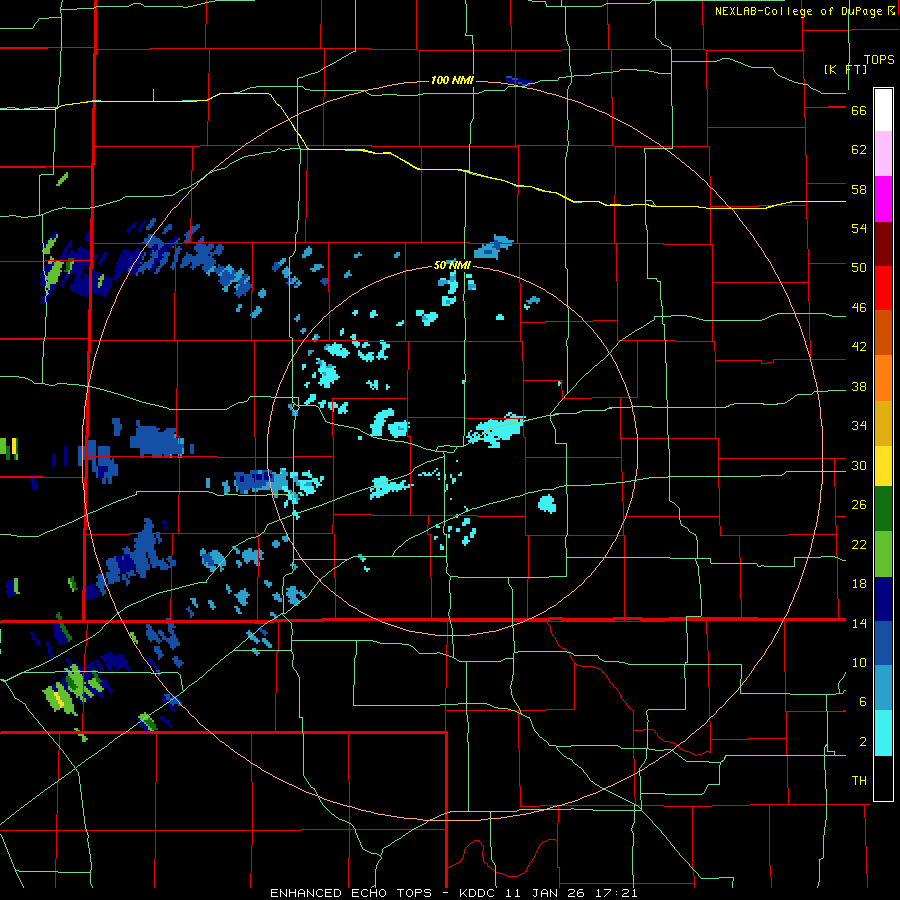Click the legend value 58
The width and height of the screenshot is (900, 900).
[x=859, y=189]
